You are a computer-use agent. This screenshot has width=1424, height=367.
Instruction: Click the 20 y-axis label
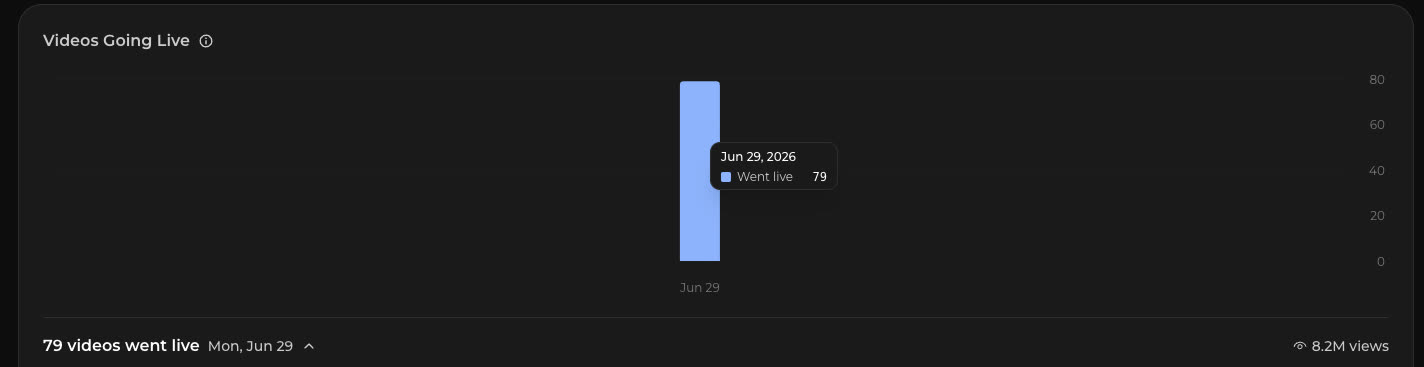pyautogui.click(x=1377, y=216)
